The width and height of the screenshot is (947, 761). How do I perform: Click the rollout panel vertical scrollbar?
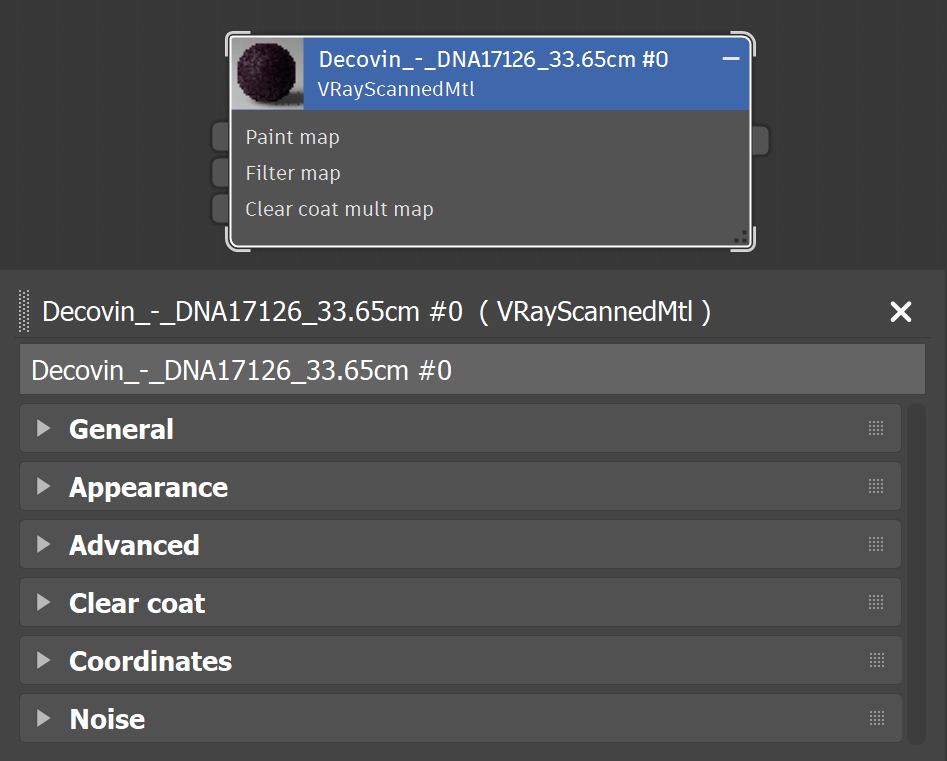point(916,574)
